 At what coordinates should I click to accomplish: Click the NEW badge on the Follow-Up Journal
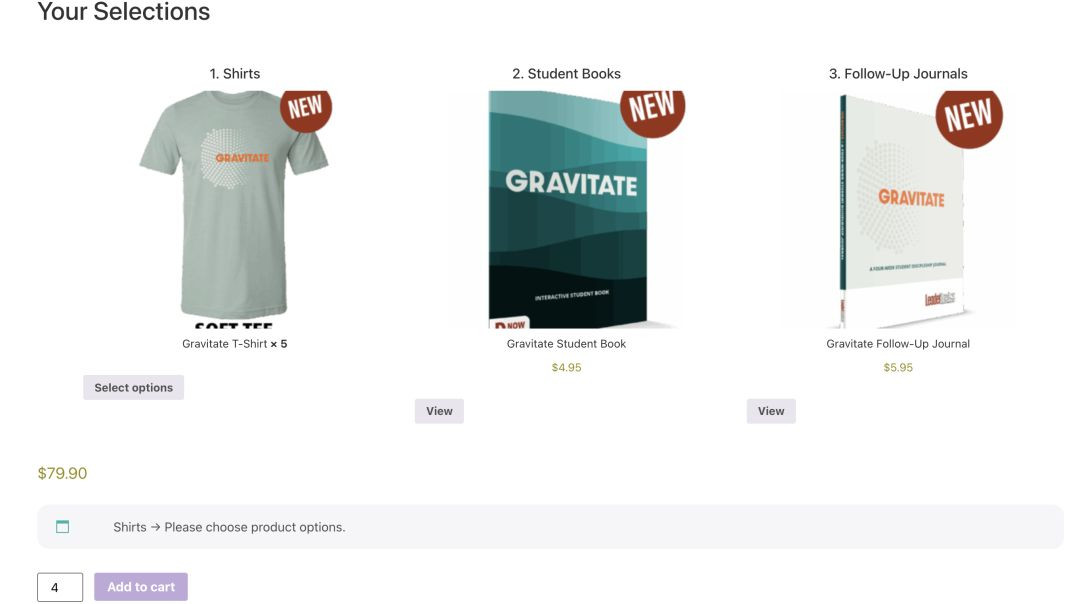(968, 115)
